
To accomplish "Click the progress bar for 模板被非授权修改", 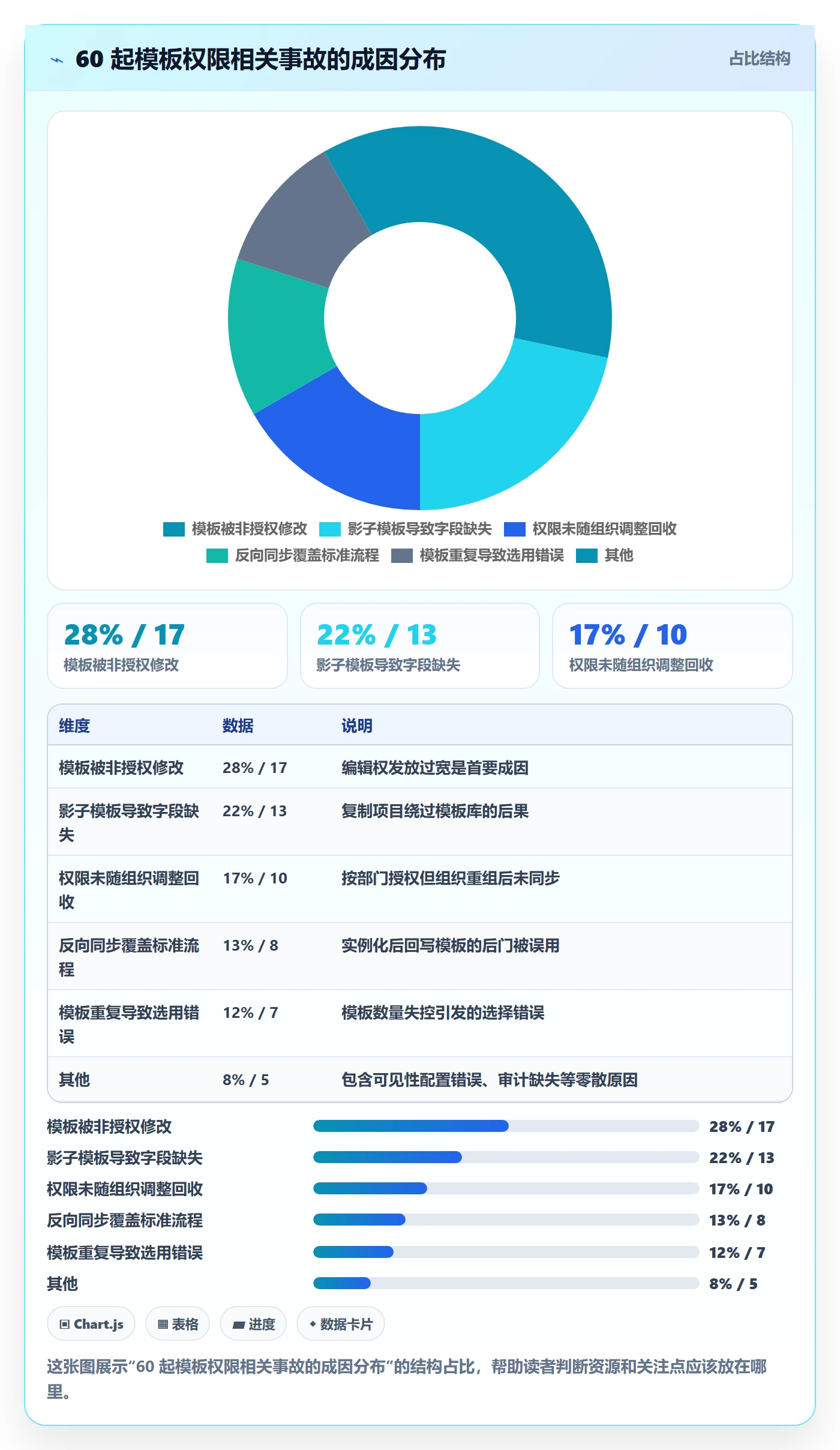I will point(506,1126).
